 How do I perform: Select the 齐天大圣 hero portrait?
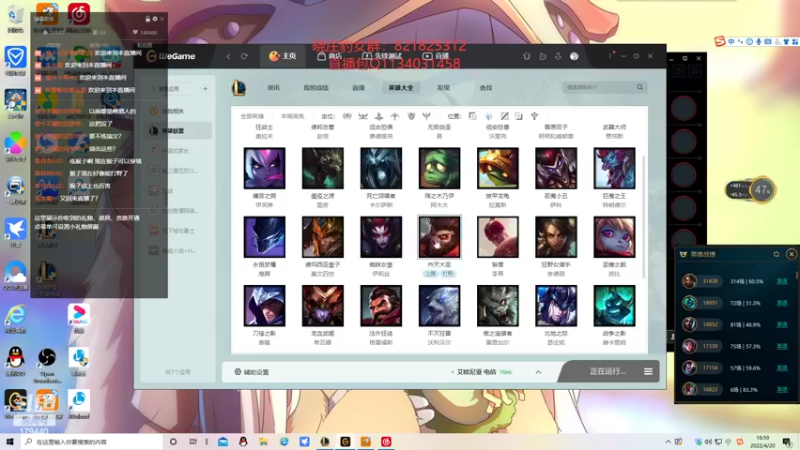coord(439,237)
